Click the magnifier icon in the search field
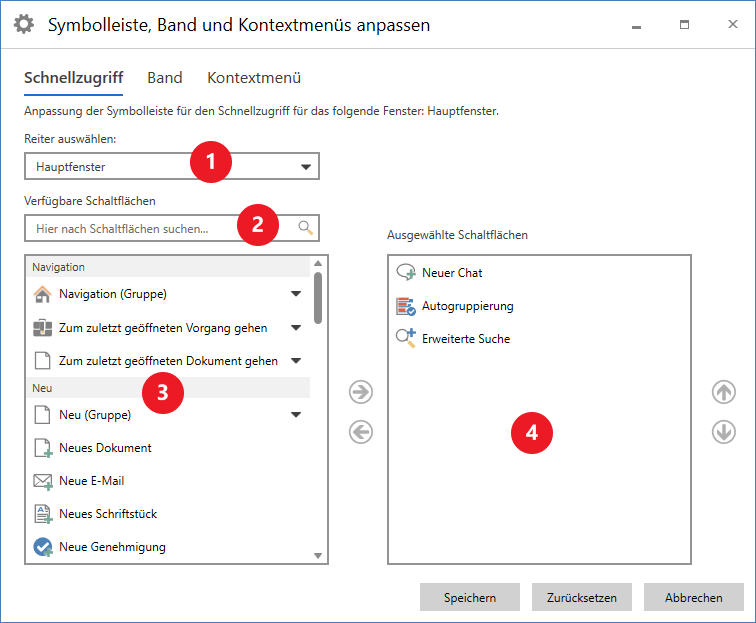The height and width of the screenshot is (623, 756). [305, 228]
